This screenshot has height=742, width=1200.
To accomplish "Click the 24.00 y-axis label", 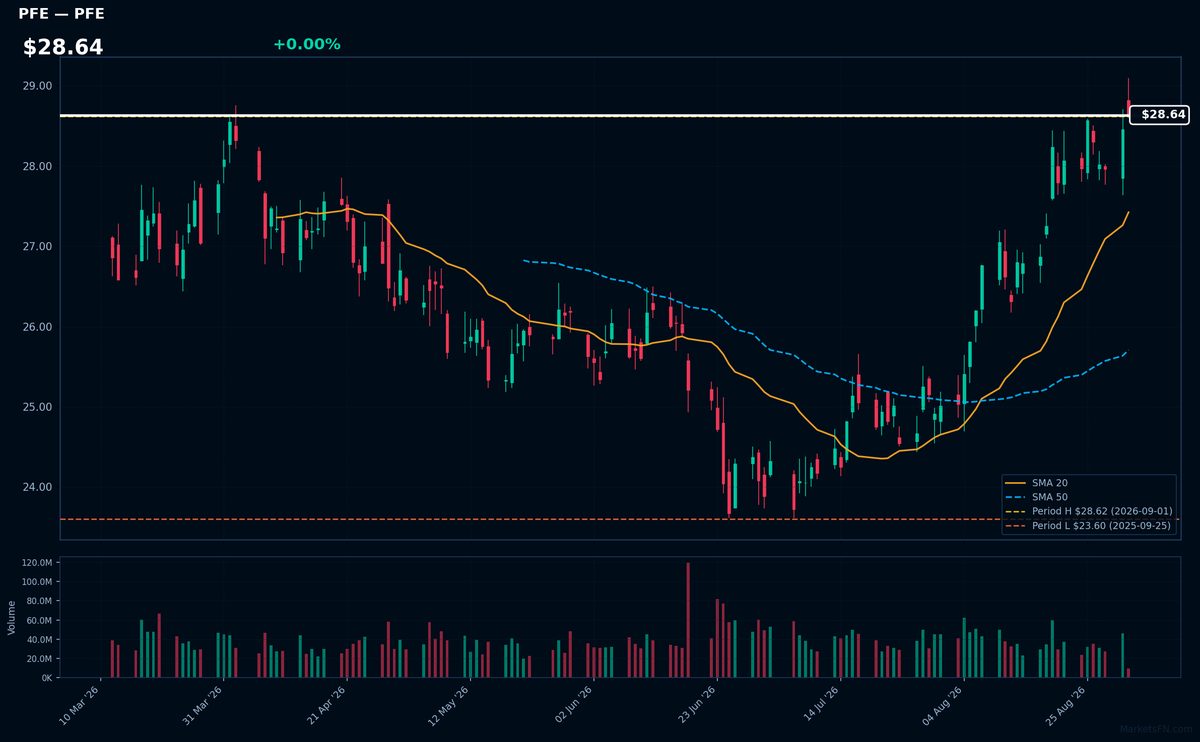I will [x=38, y=487].
